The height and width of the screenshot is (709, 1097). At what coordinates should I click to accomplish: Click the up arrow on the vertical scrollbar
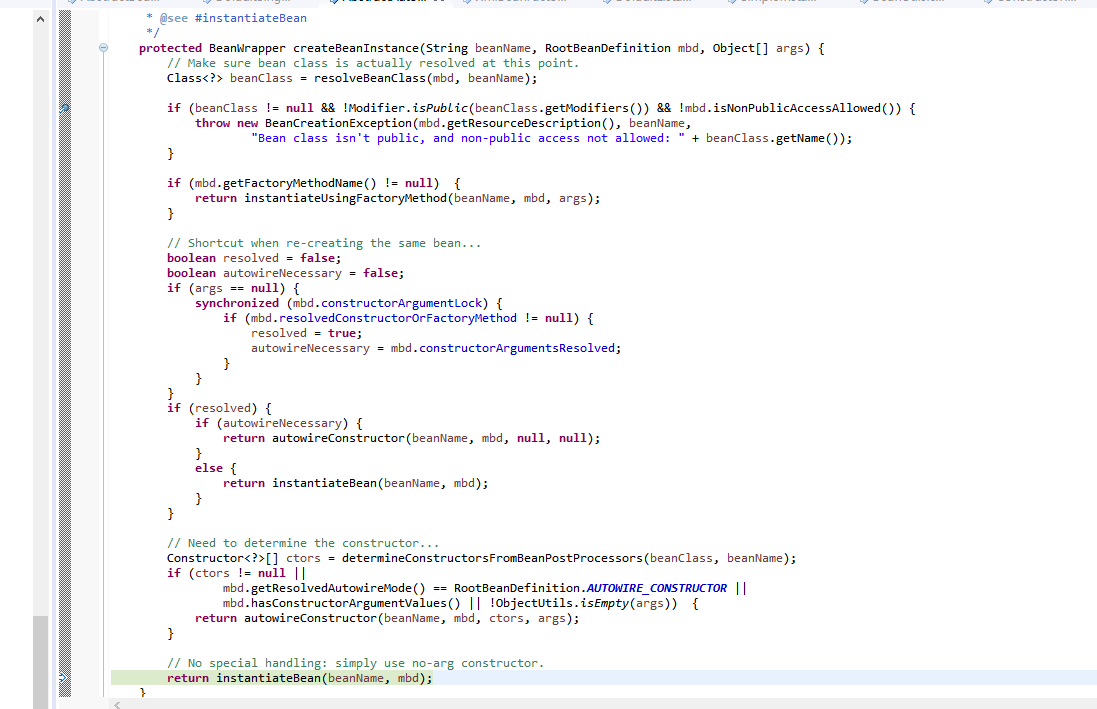tap(40, 17)
